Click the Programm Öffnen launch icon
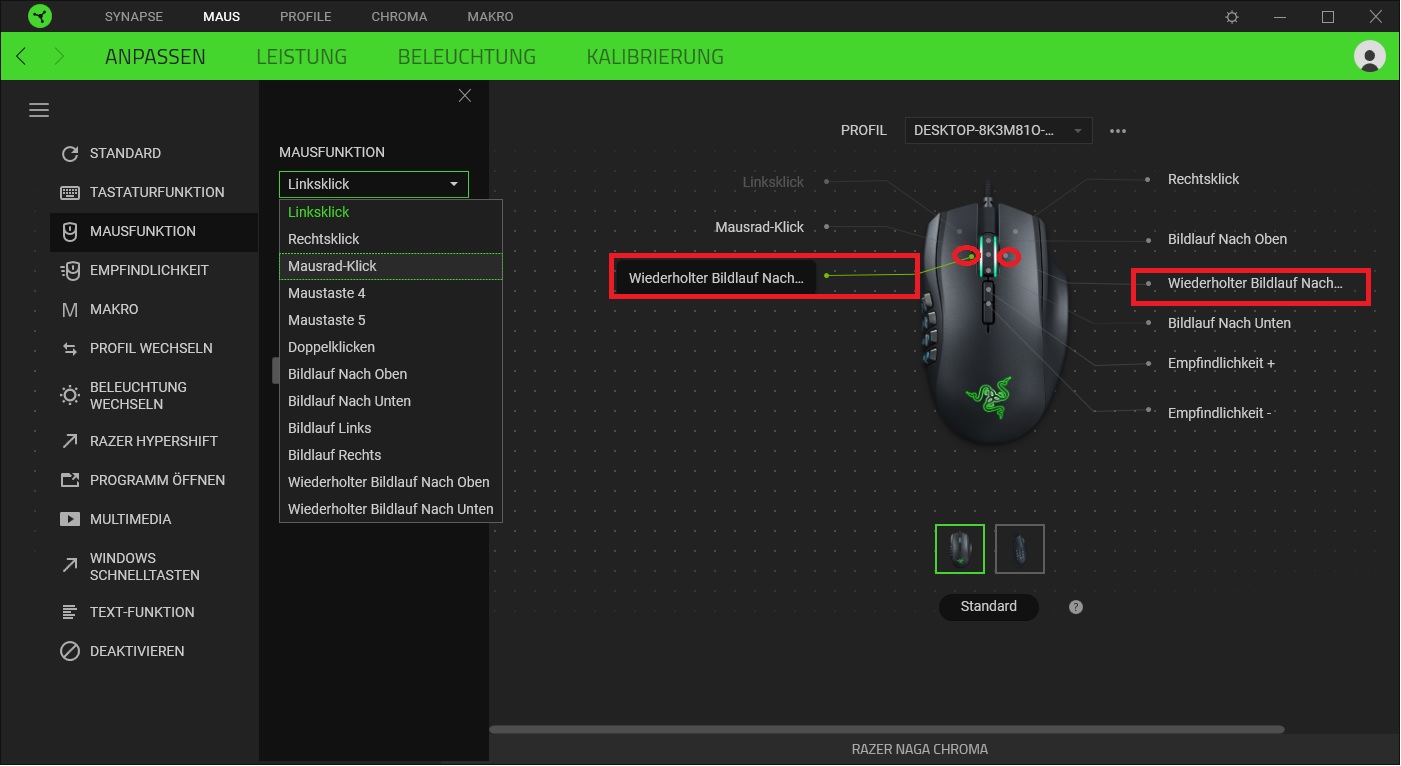 coord(70,480)
